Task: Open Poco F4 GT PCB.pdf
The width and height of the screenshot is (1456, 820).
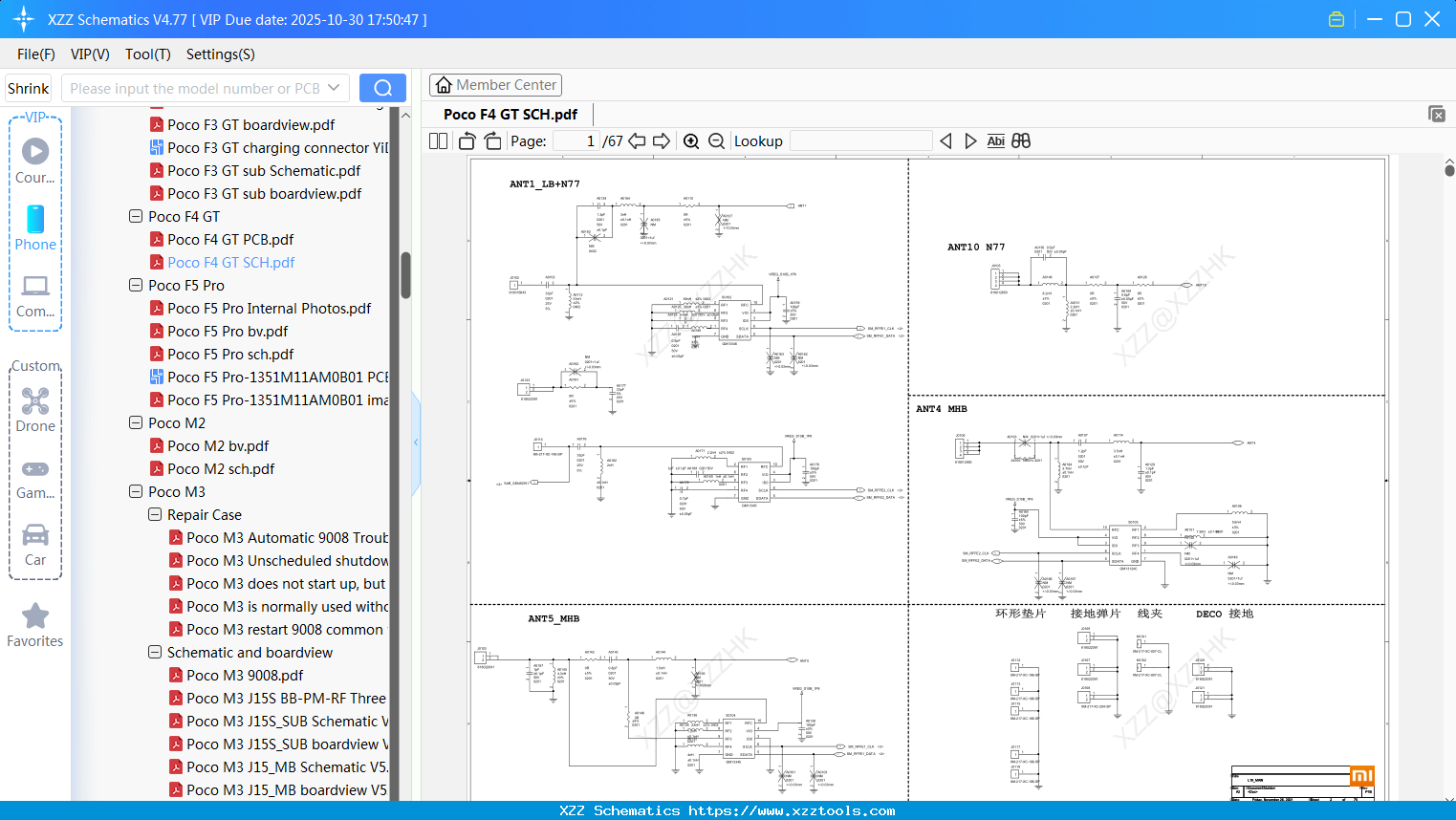Action: (x=230, y=240)
